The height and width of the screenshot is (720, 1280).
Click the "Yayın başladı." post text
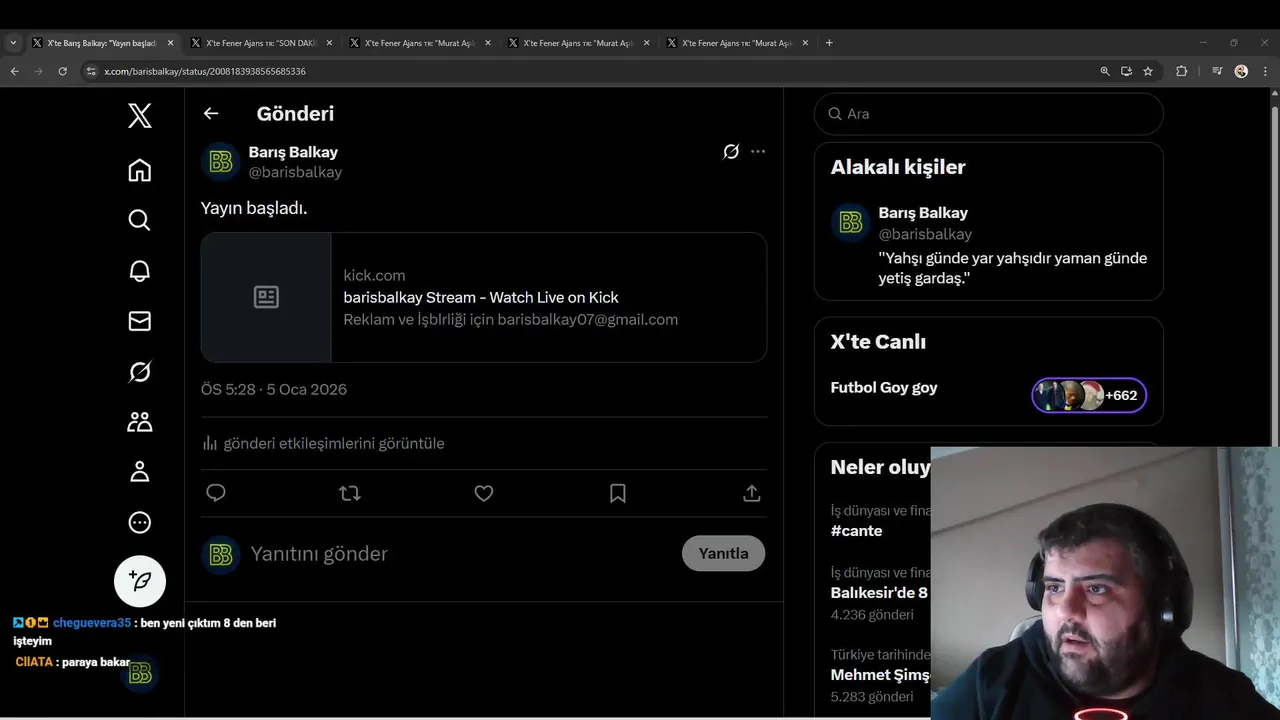pos(254,208)
